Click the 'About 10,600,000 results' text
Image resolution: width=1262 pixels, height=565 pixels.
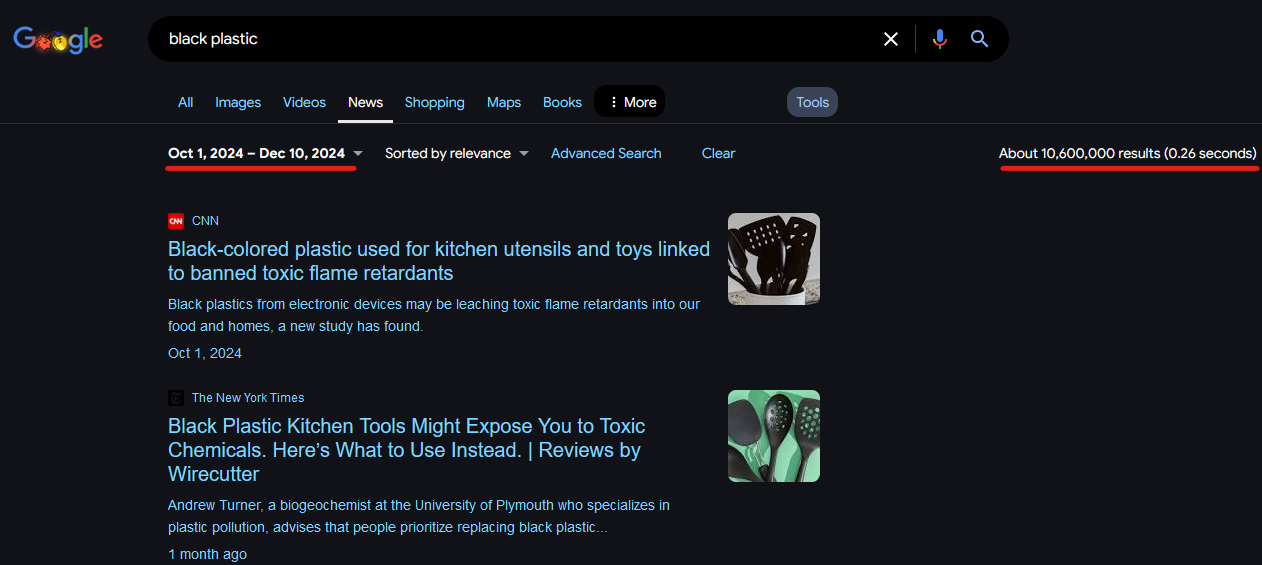pos(1128,153)
